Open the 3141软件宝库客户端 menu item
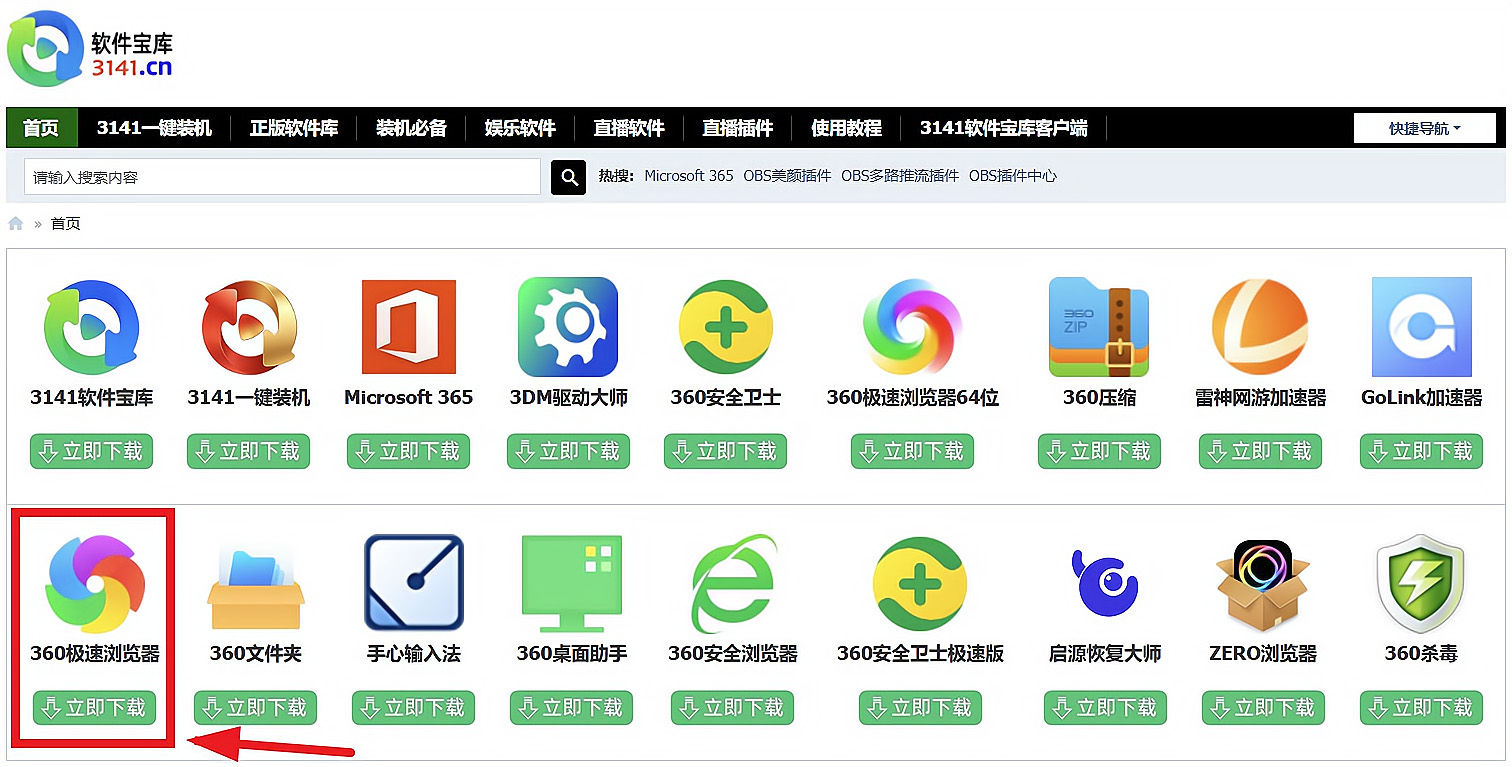1512x767 pixels. [x=1004, y=128]
